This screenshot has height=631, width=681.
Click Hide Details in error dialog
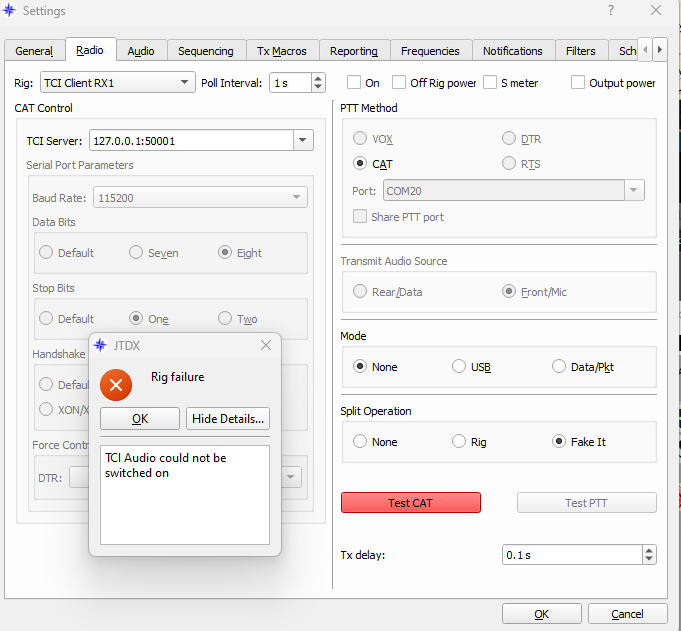228,419
